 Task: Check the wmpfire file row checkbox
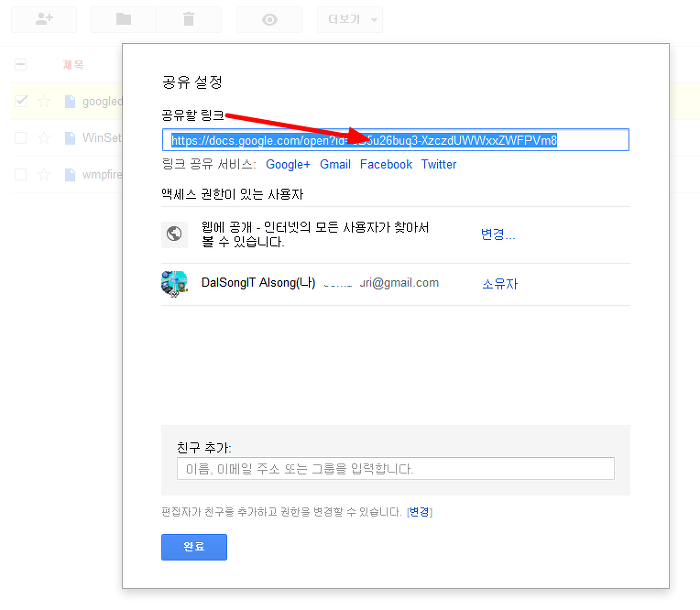point(21,174)
